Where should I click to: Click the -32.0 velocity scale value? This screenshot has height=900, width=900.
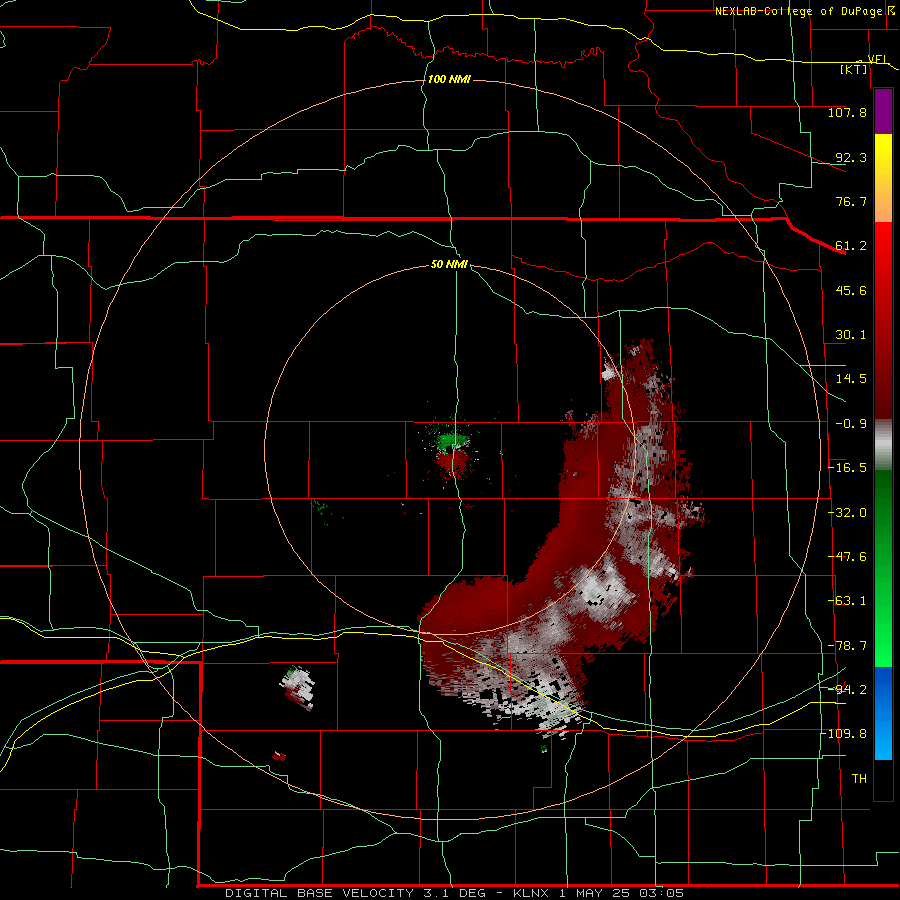847,513
